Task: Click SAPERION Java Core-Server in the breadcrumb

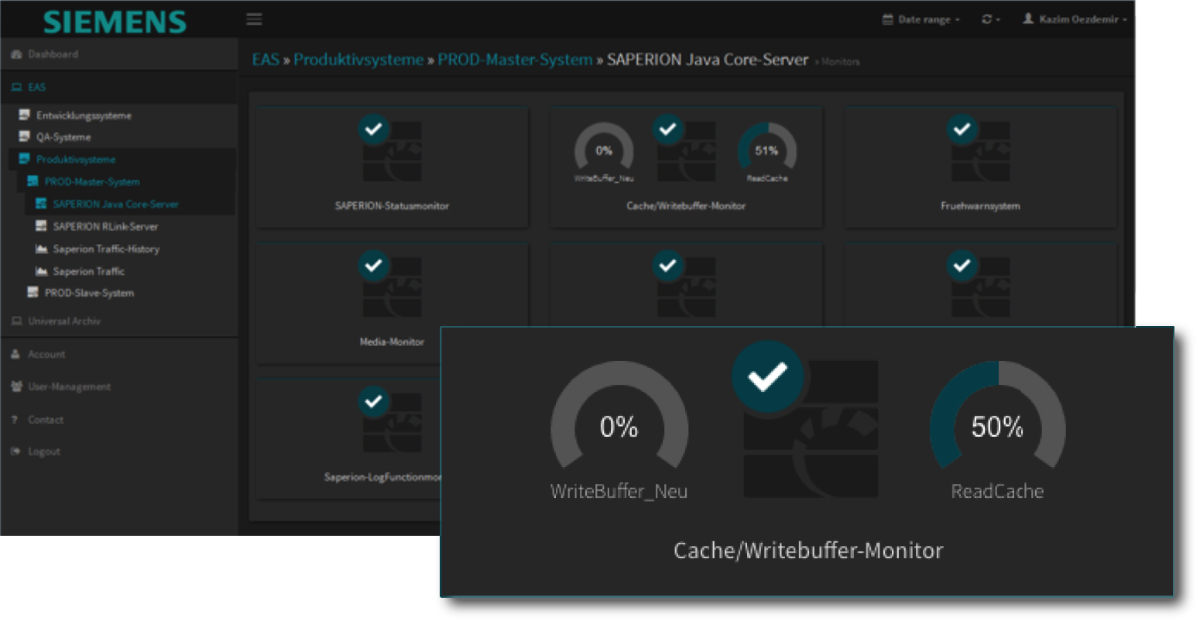Action: click(x=708, y=60)
